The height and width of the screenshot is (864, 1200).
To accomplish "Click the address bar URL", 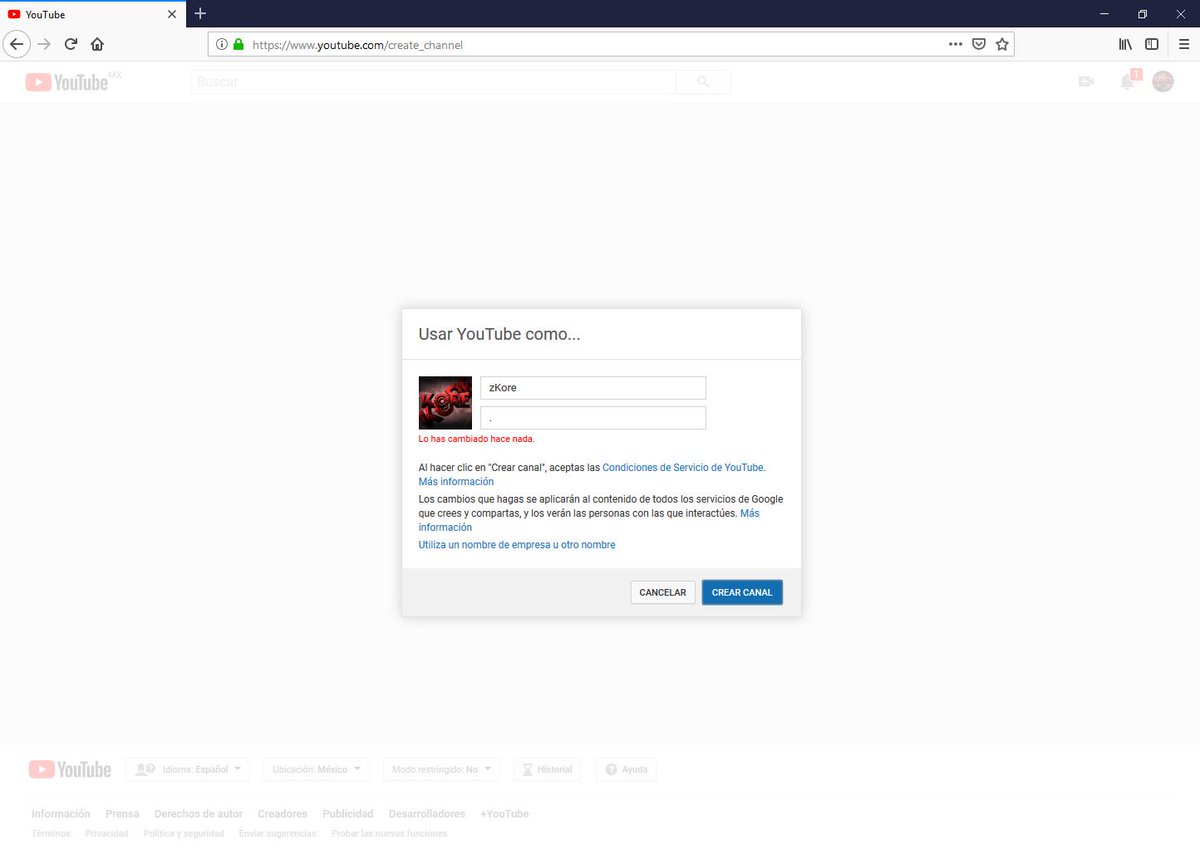I will point(358,45).
